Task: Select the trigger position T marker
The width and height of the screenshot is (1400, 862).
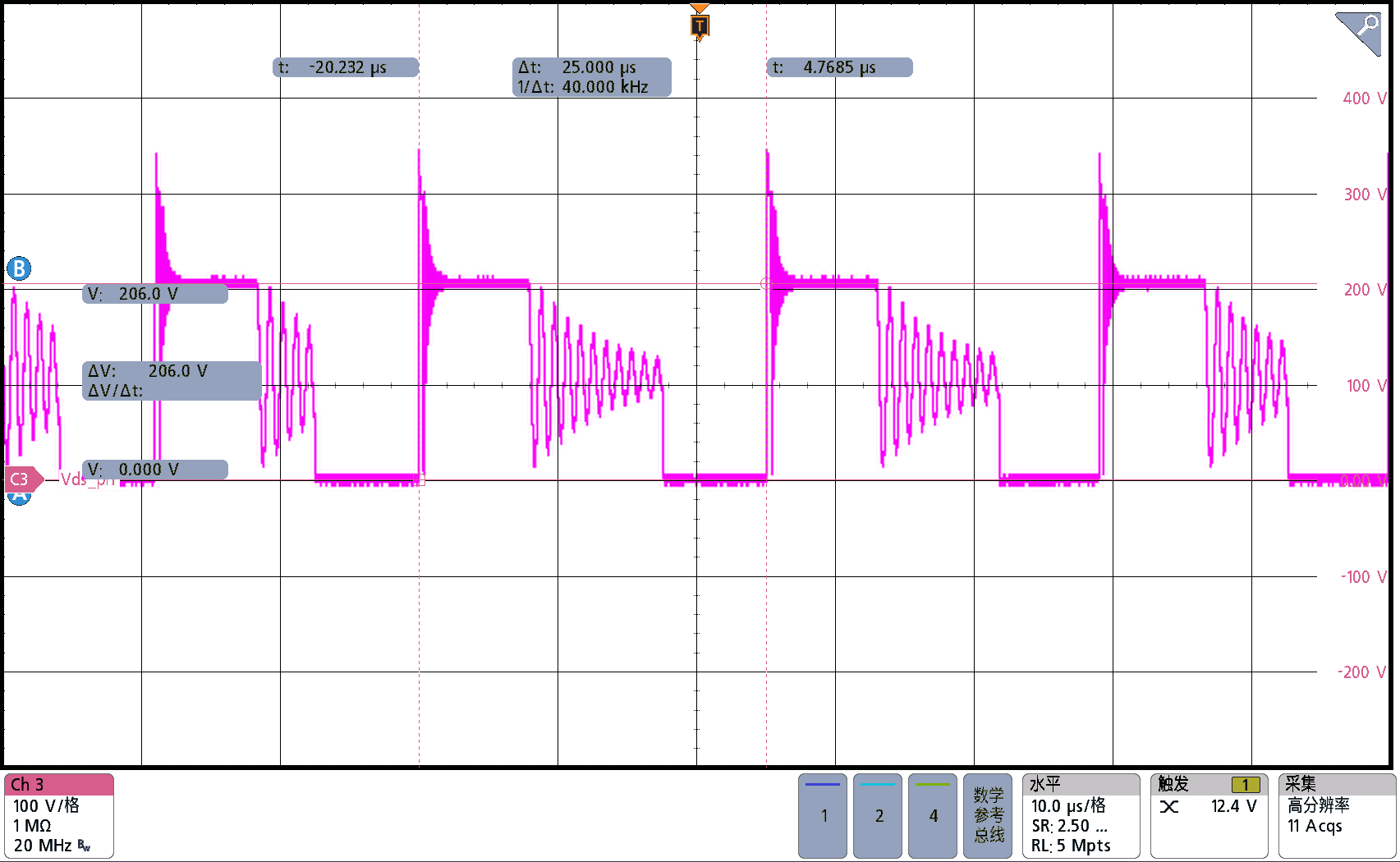Action: (x=699, y=26)
